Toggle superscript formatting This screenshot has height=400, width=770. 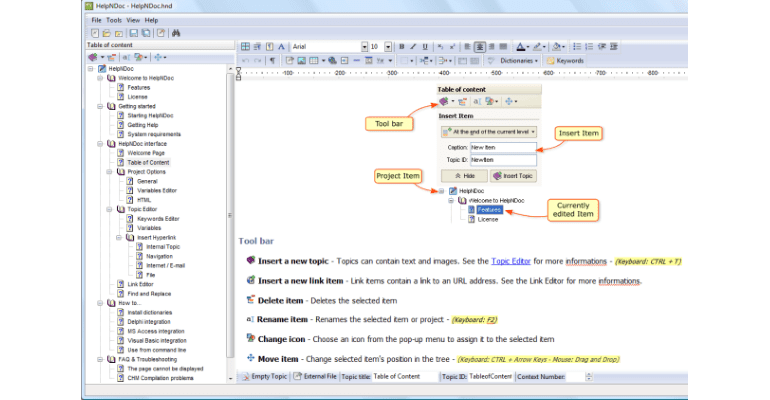click(452, 47)
